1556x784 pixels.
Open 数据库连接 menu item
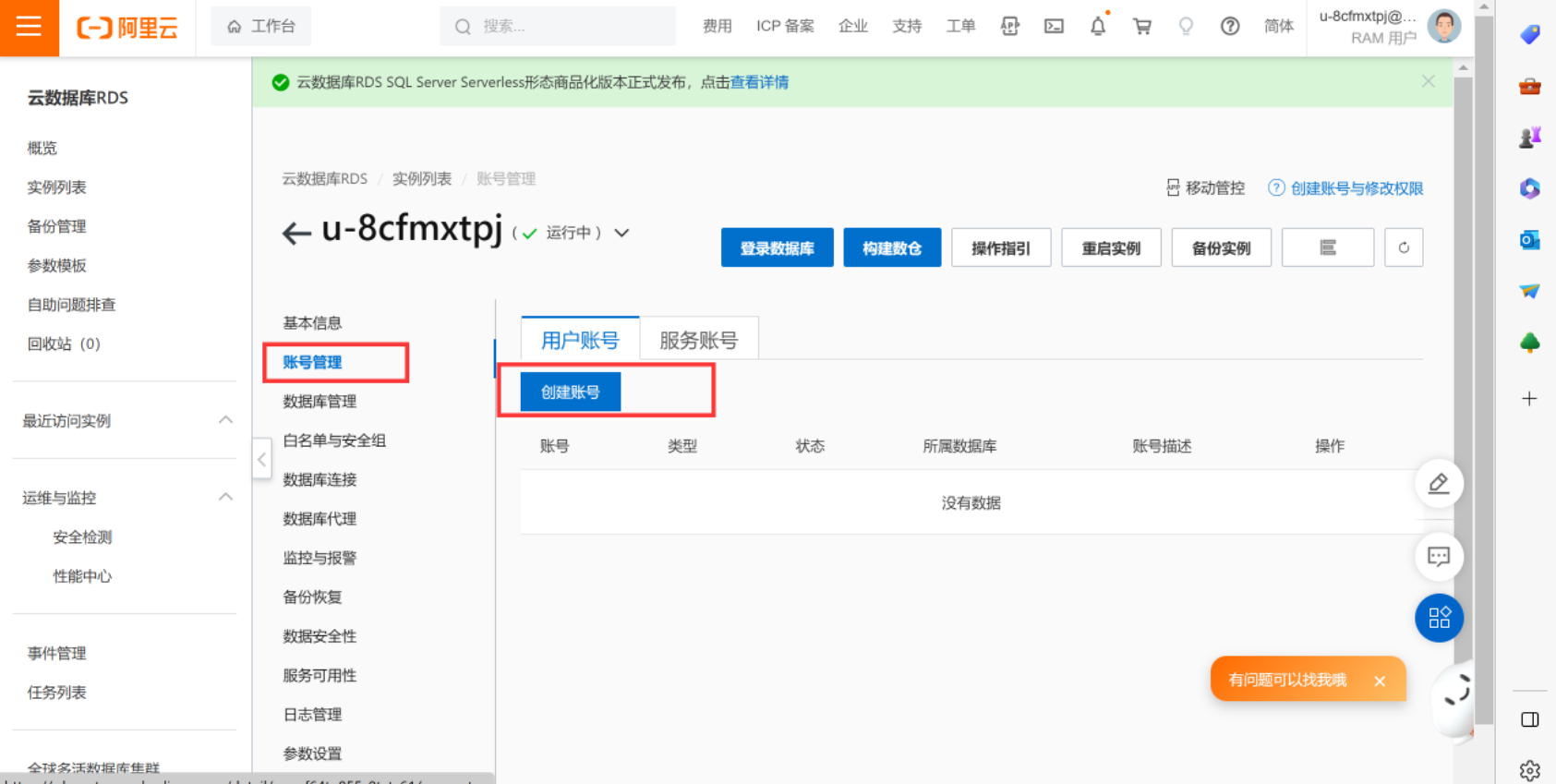(x=320, y=479)
